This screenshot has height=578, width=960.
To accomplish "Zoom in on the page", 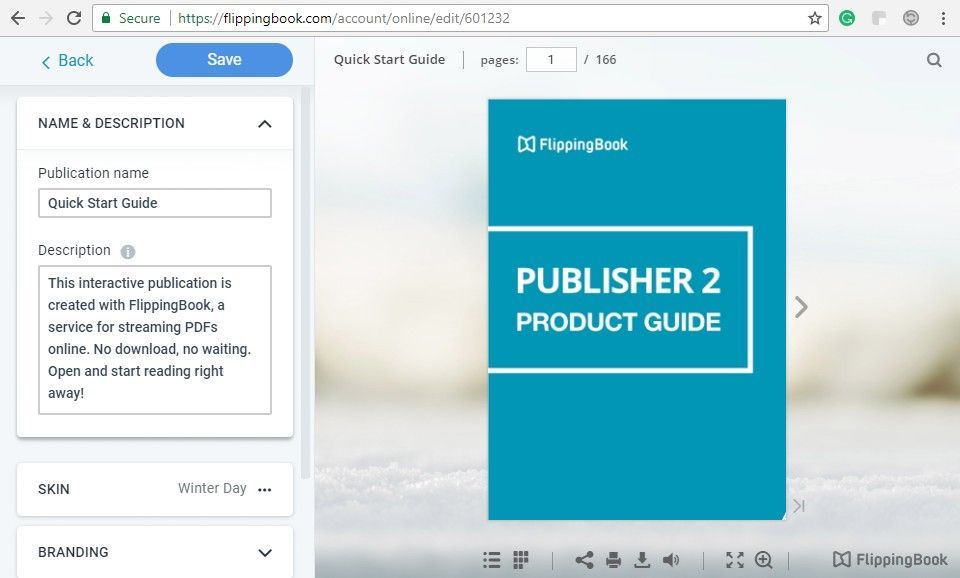I will 763,560.
